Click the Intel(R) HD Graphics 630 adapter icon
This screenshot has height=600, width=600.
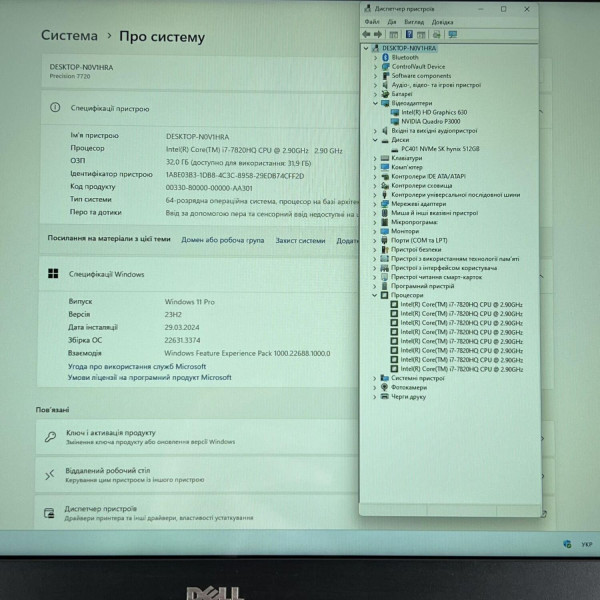(x=395, y=112)
